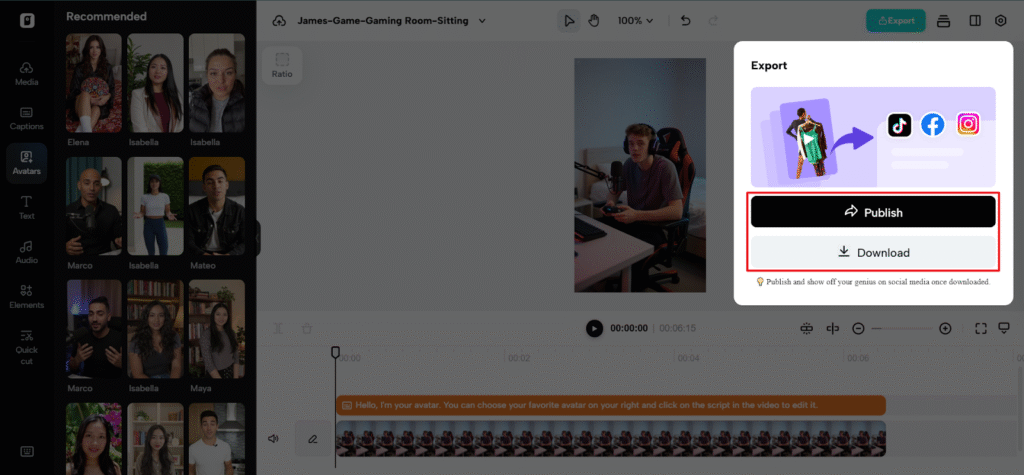Open the Audio tab in sidebar

pos(26,252)
